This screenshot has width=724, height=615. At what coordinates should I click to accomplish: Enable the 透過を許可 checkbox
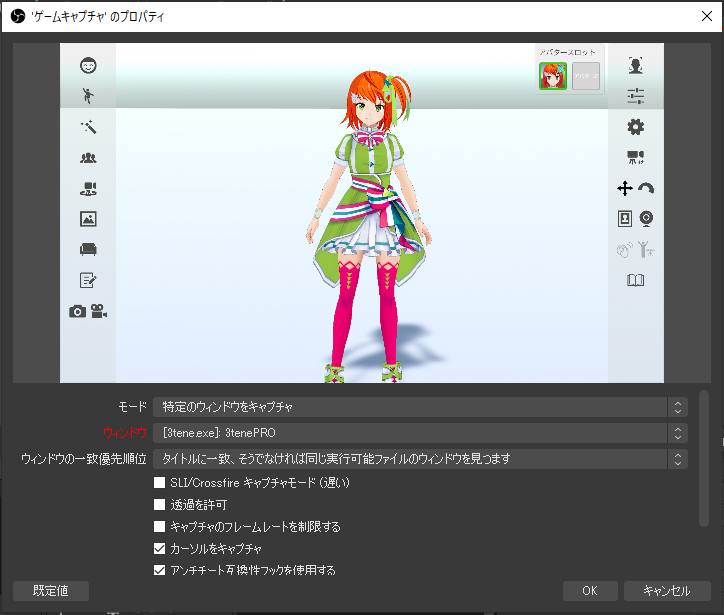pos(159,504)
